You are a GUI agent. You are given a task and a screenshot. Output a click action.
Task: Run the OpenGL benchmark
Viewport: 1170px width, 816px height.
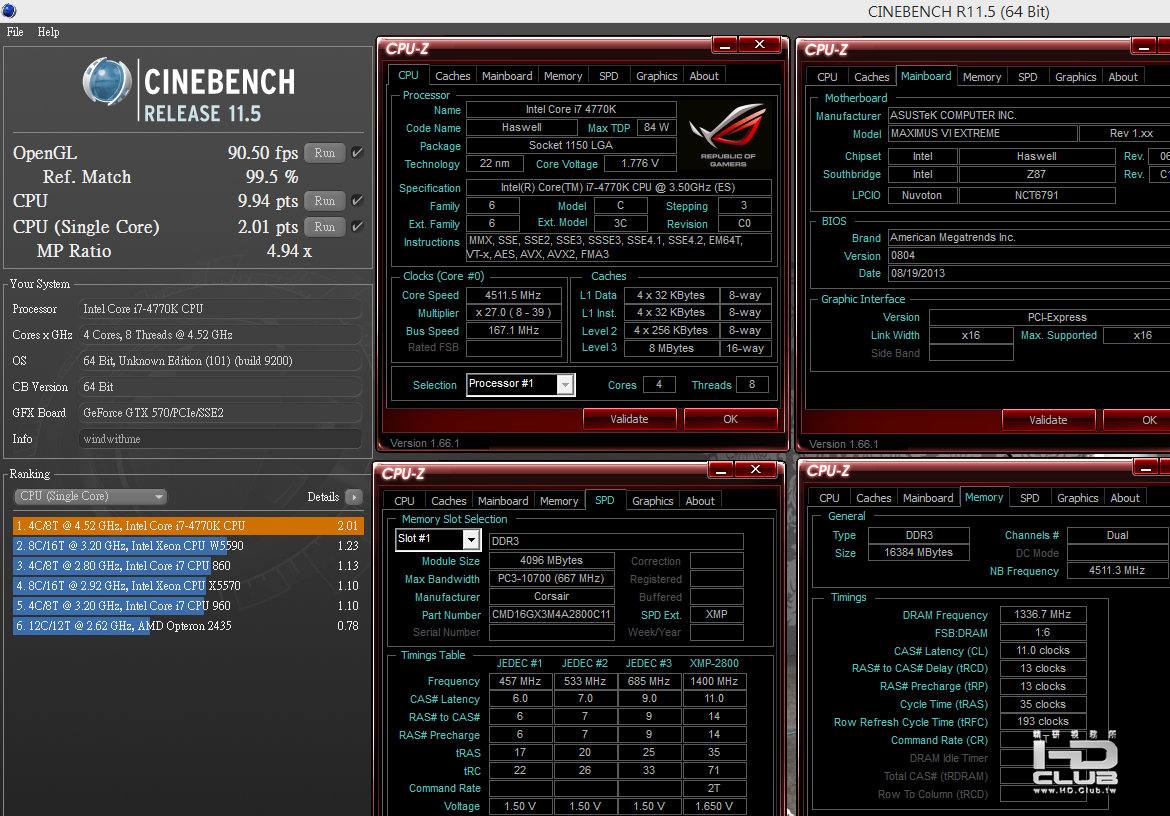[x=325, y=153]
